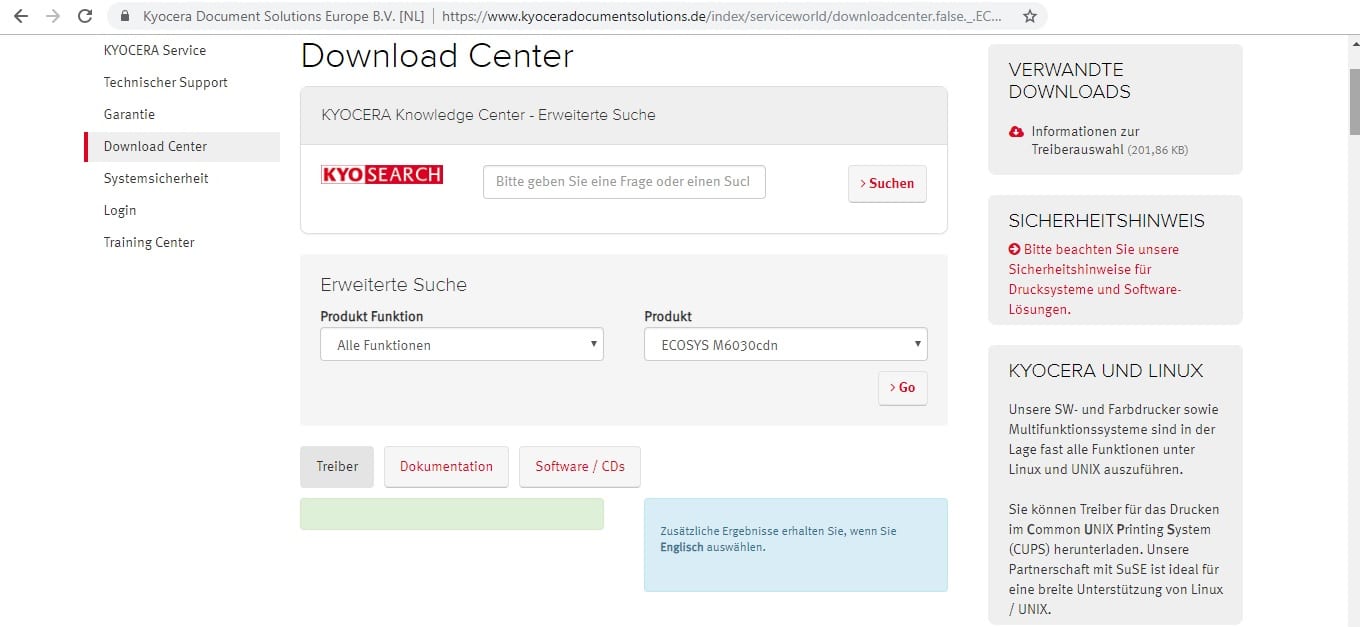Open Technischer Support in the sidebar
Screen dimensions: 1360x627
(166, 82)
